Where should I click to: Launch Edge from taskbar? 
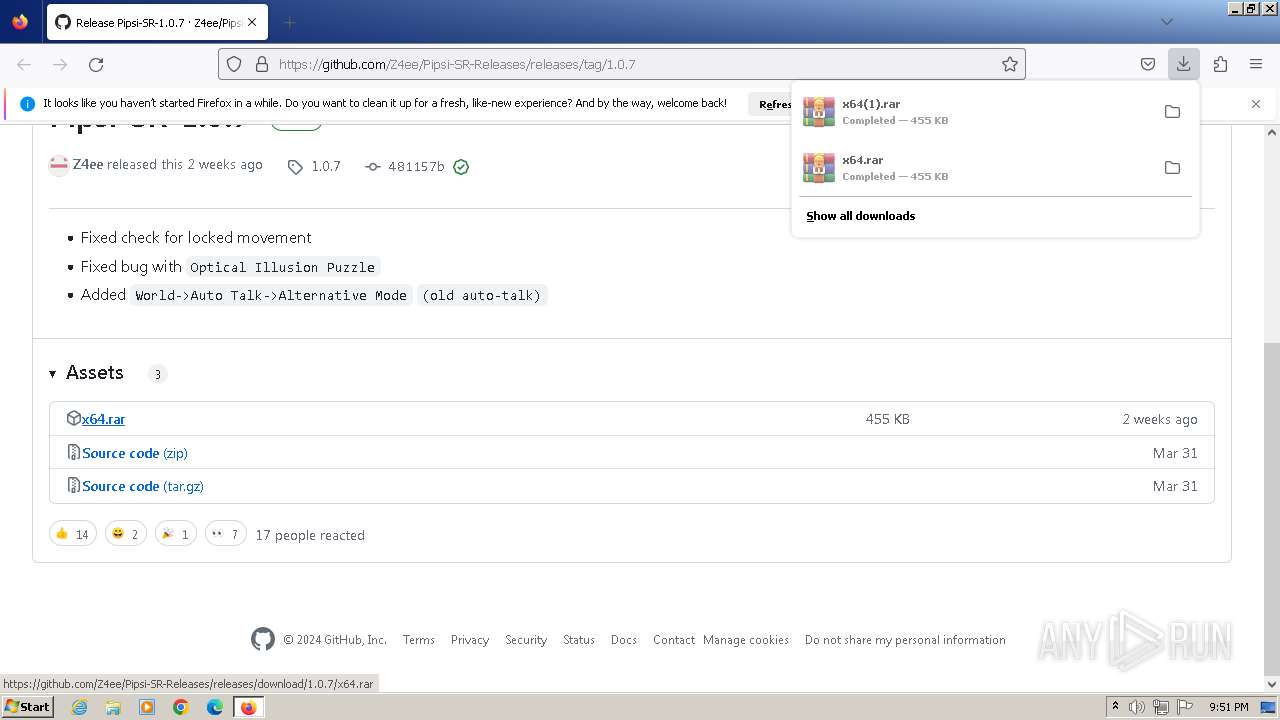(215, 707)
